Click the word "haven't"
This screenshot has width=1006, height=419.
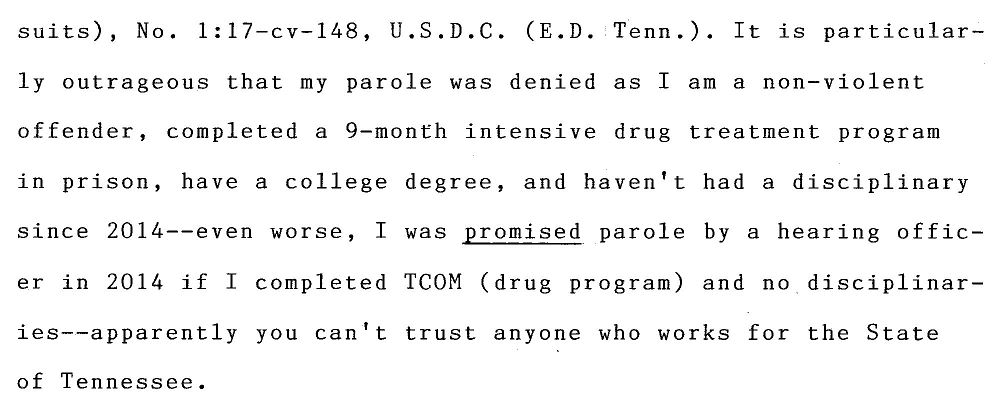(634, 182)
